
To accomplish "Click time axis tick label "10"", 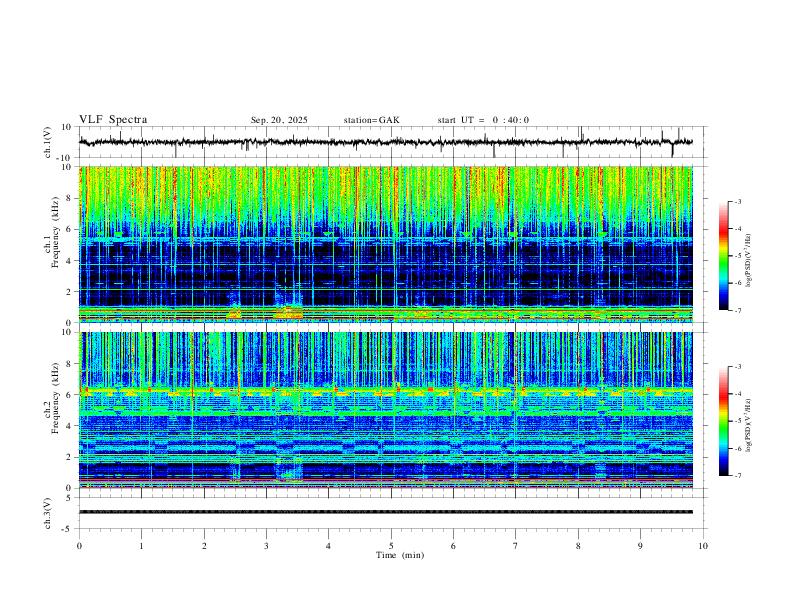I will 703,546.
